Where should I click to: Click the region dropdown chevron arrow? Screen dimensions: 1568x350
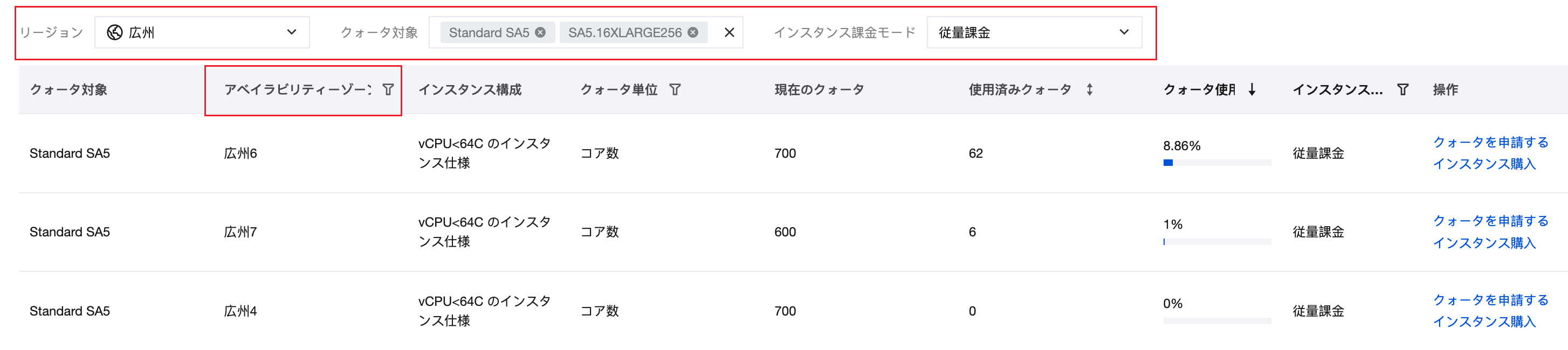click(x=292, y=33)
